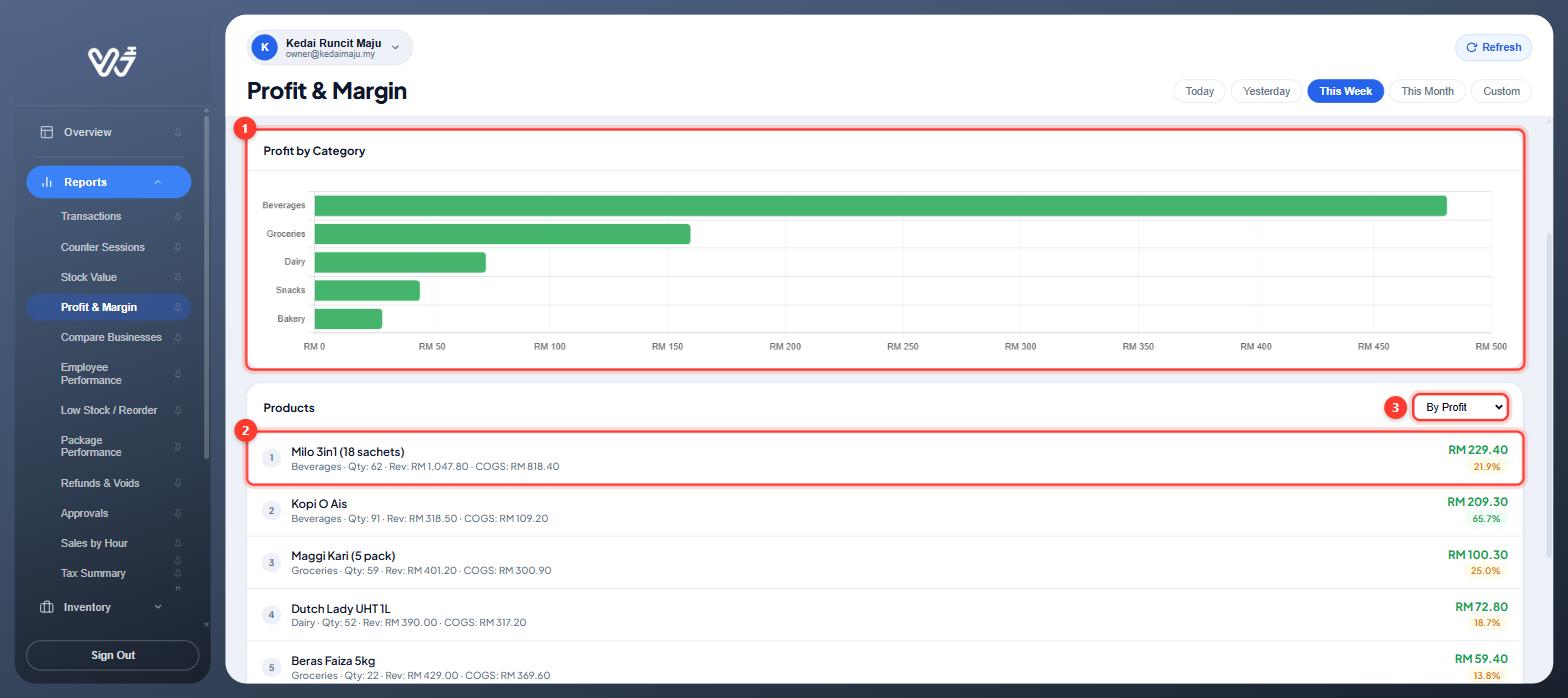Click the Sign Out button

(x=112, y=655)
